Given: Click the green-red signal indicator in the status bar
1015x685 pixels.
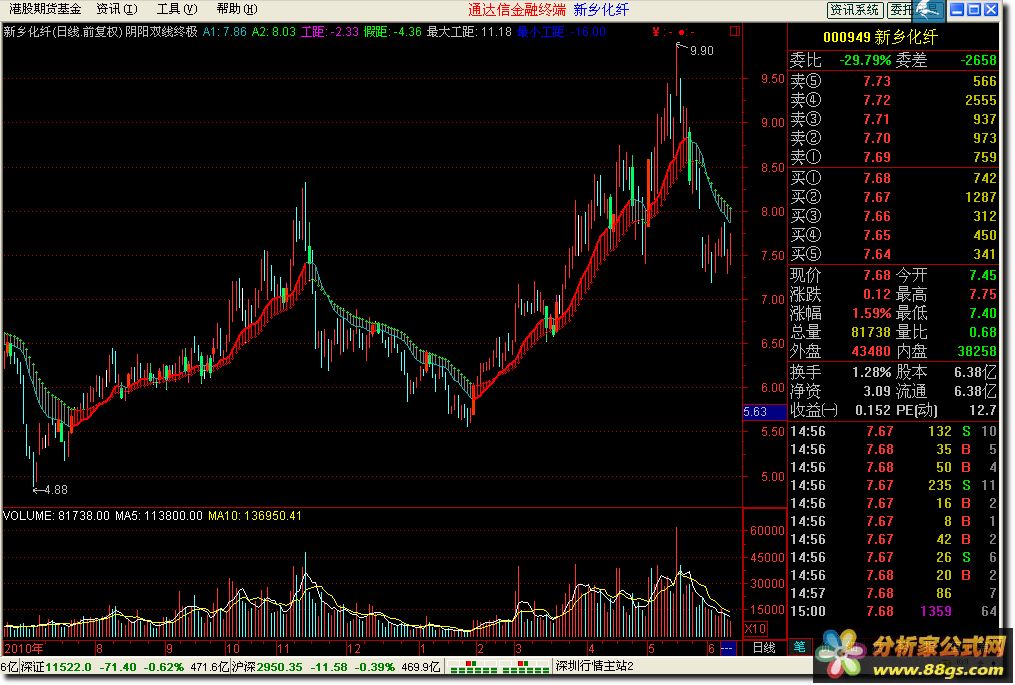Looking at the screenshot, I should 498,666.
